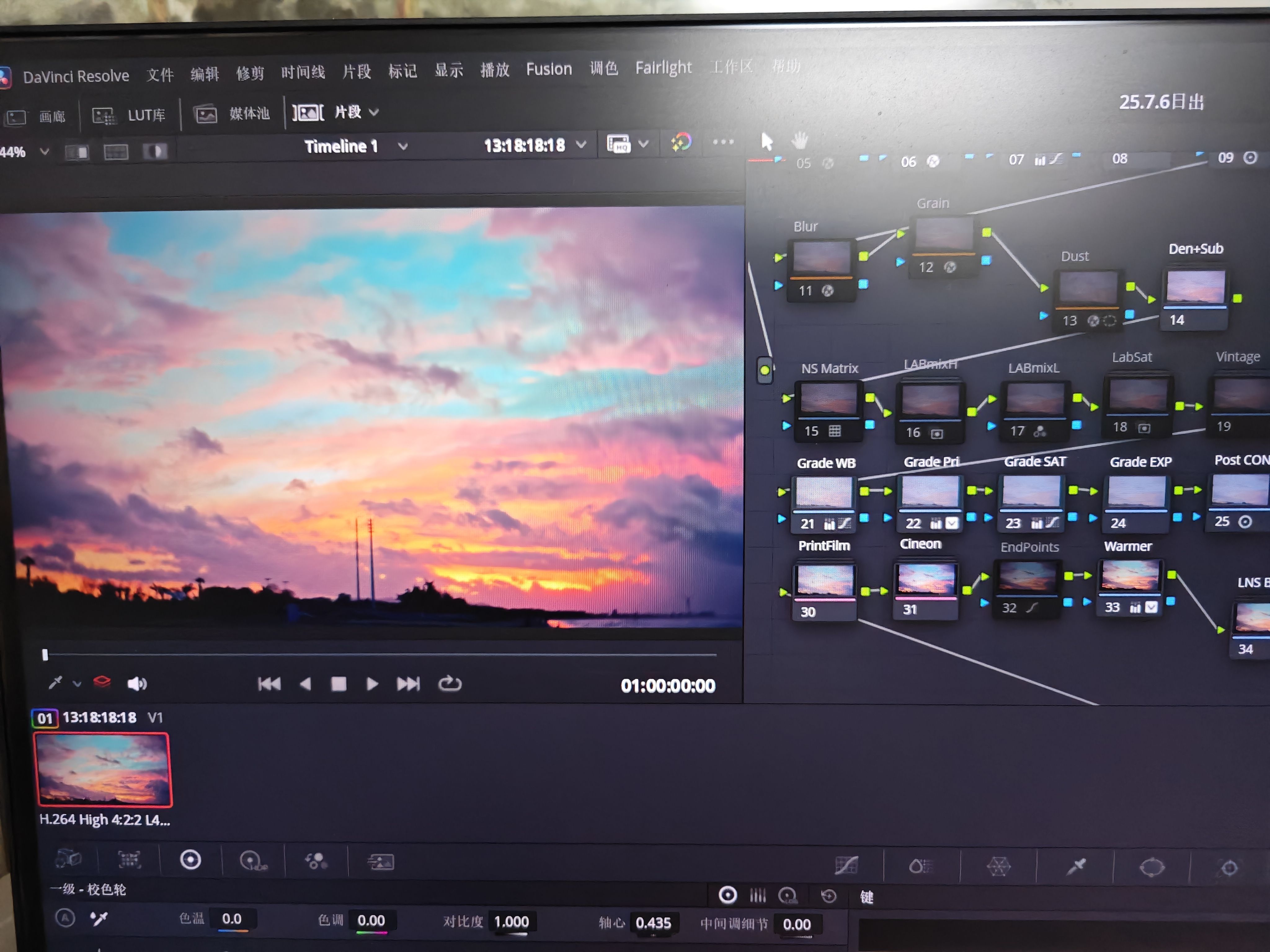The image size is (1270, 952).
Task: Toggle split screen view icon
Action: click(x=115, y=152)
